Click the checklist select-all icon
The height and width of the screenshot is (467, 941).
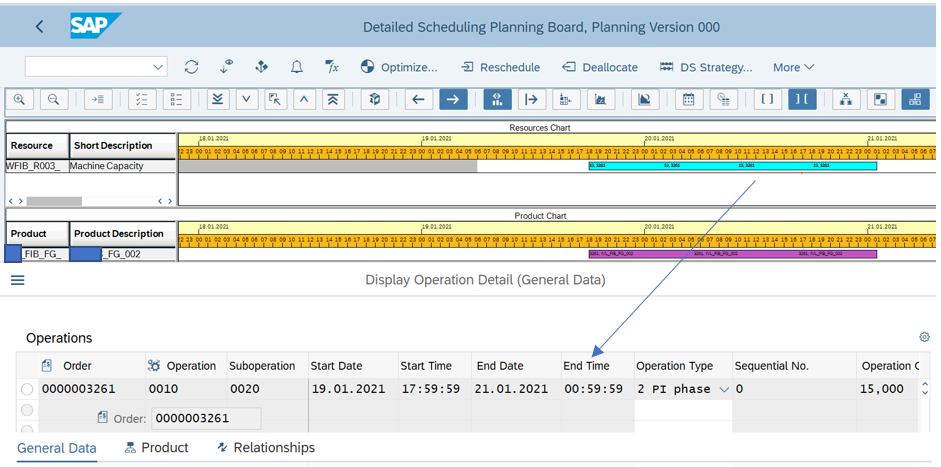(142, 100)
